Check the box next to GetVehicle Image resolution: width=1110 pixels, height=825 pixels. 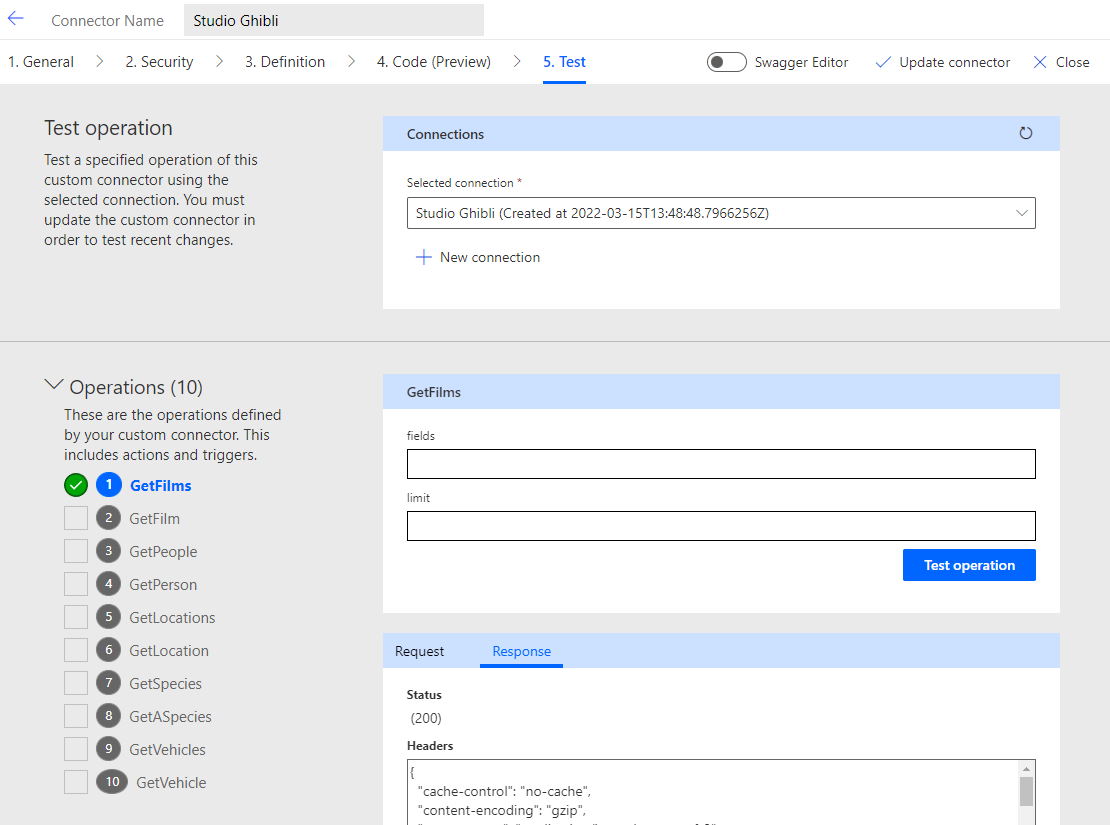(76, 782)
